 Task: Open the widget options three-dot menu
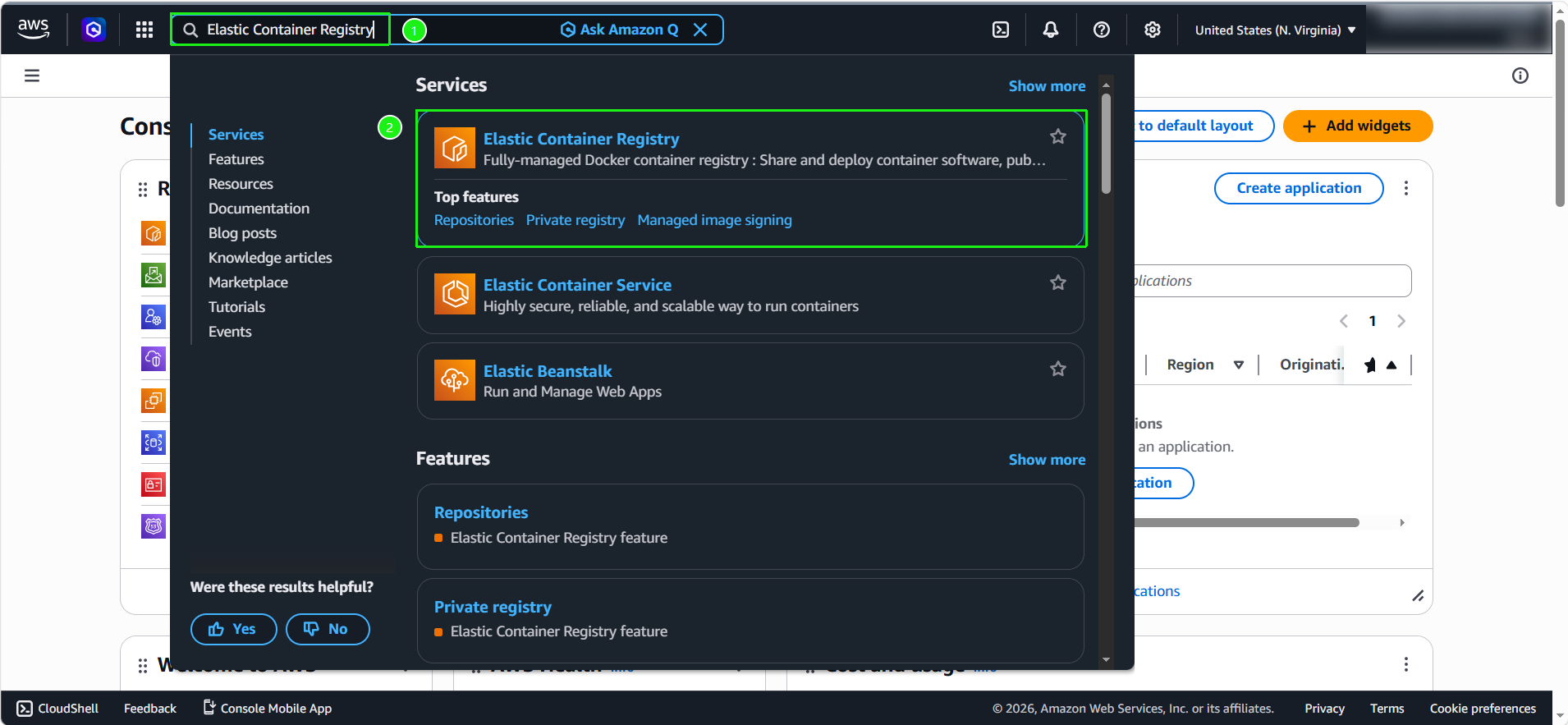tap(1406, 188)
